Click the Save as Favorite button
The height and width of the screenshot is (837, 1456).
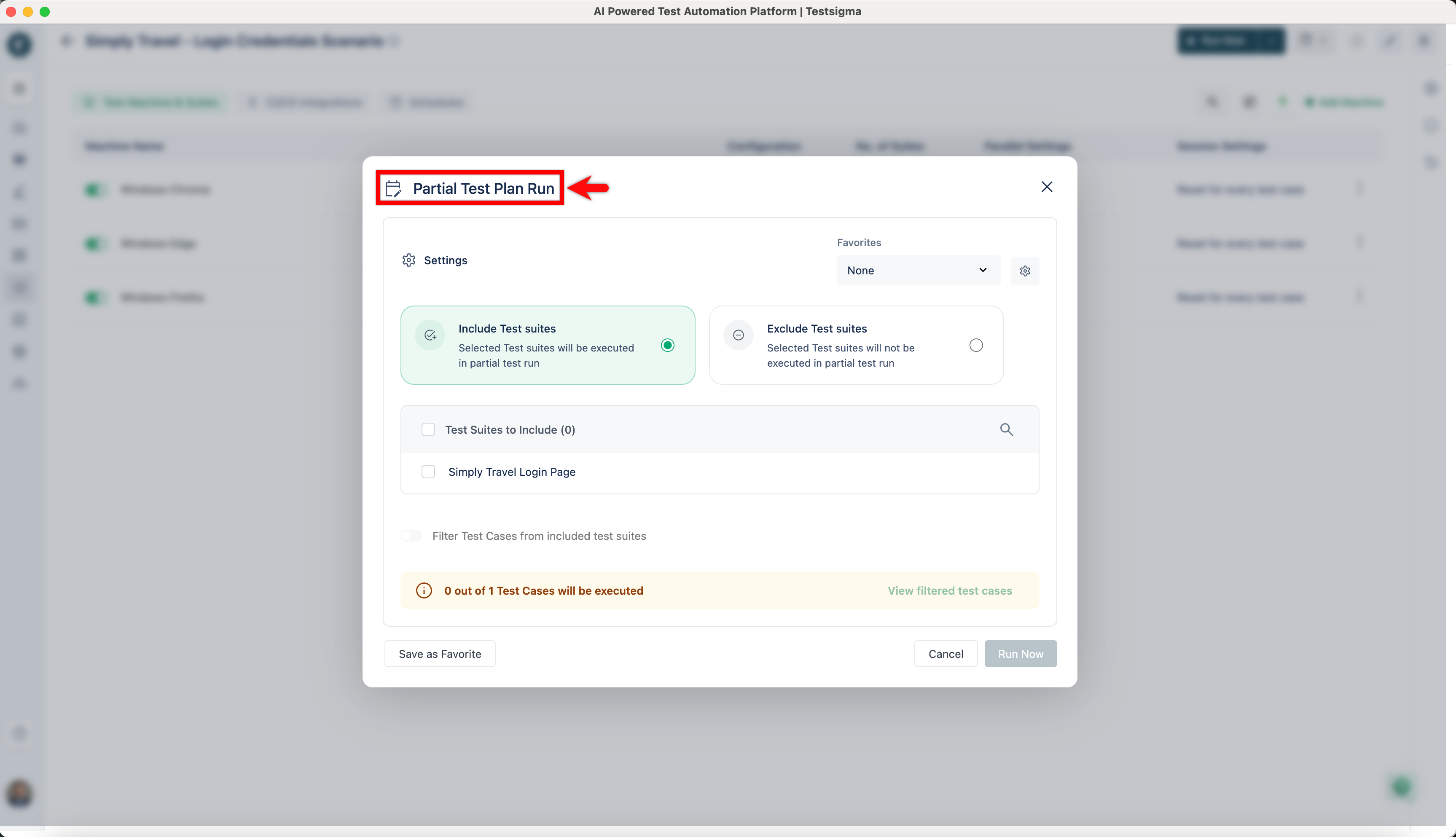click(440, 654)
